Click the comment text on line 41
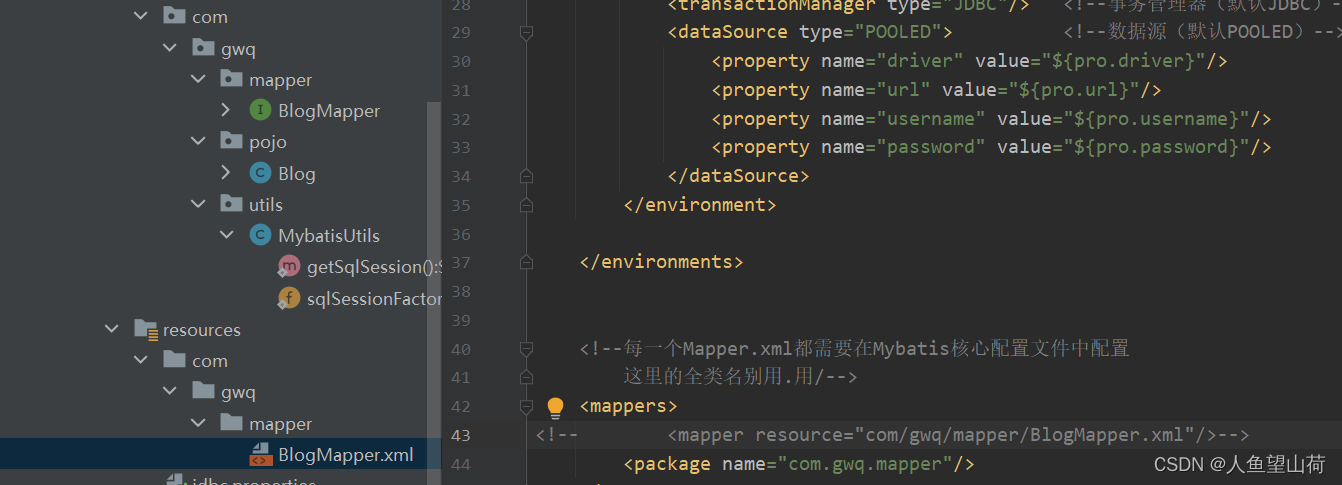Image resolution: width=1342 pixels, height=485 pixels. [x=741, y=378]
